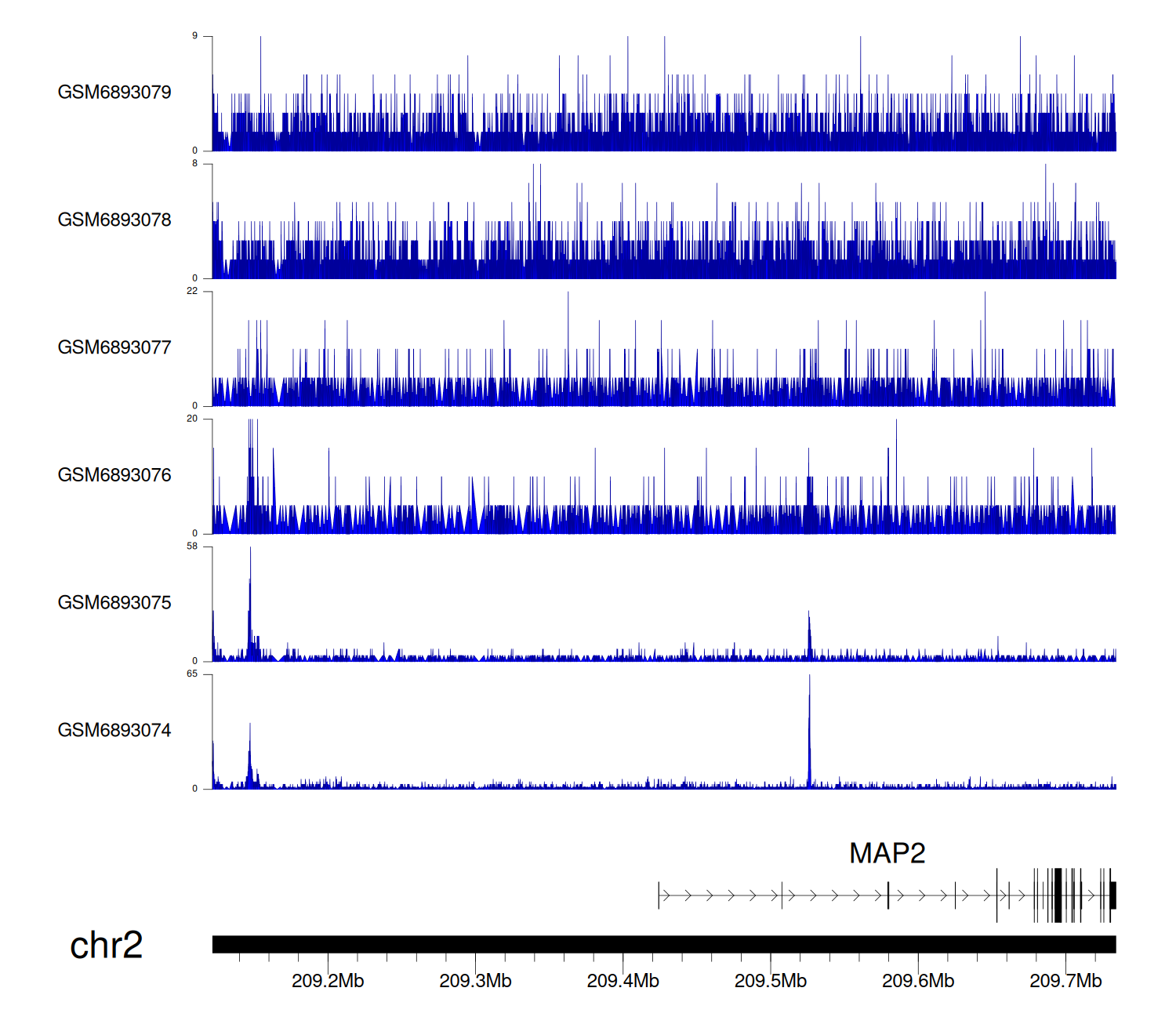Select the 209.3Mb position label
This screenshot has height=1035, width=1176.
[x=475, y=981]
